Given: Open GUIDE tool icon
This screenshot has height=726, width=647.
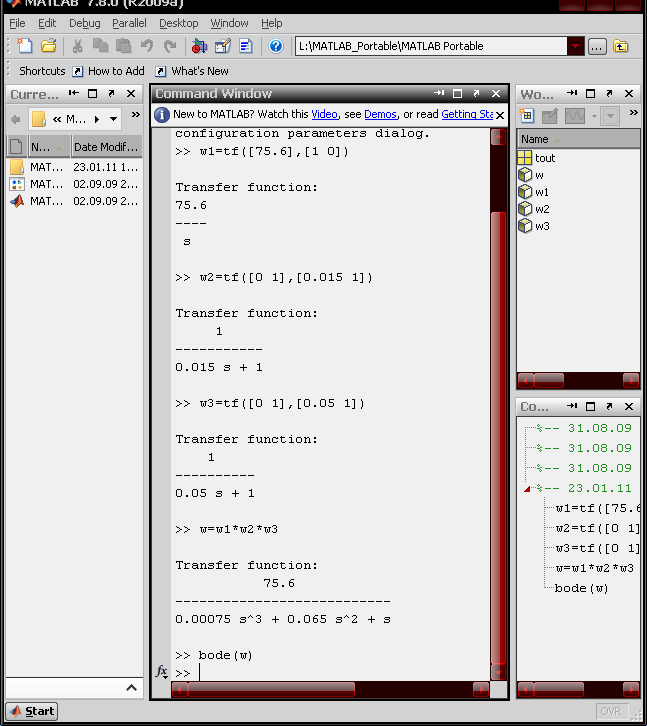Looking at the screenshot, I should (x=222, y=46).
